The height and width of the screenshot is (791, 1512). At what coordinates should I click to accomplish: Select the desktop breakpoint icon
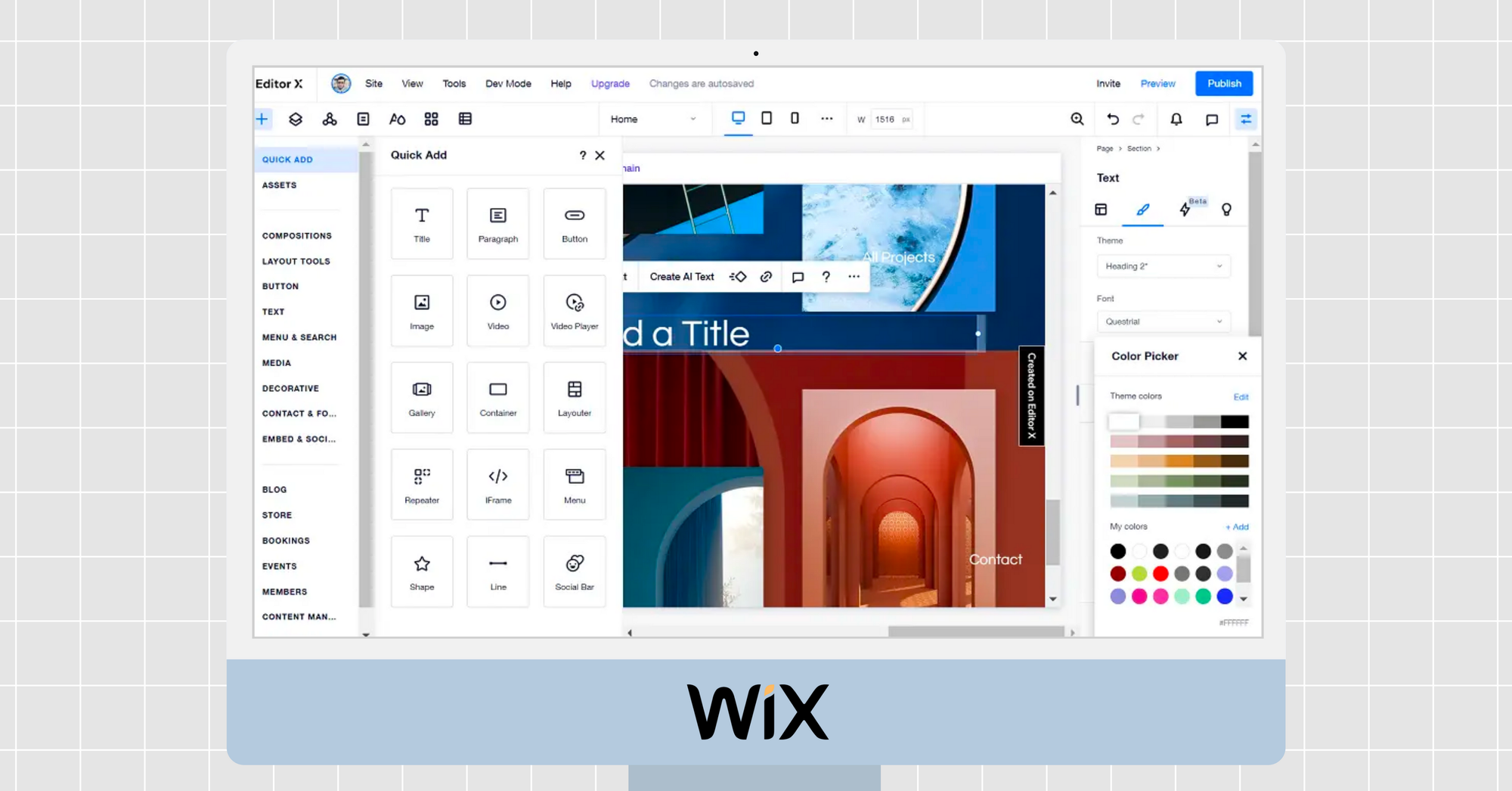[738, 118]
